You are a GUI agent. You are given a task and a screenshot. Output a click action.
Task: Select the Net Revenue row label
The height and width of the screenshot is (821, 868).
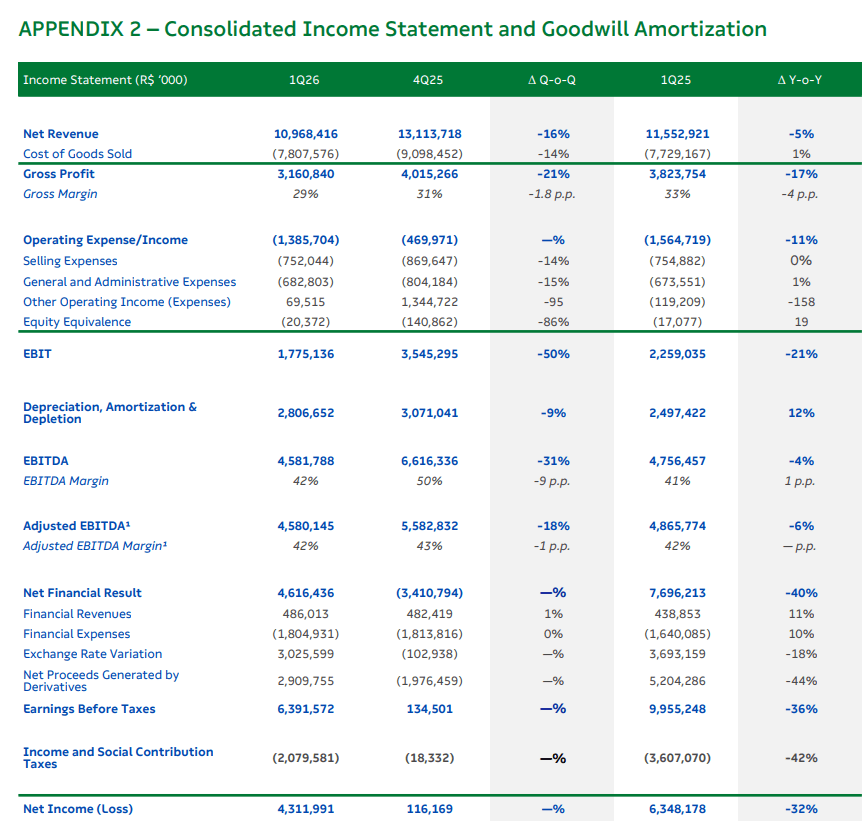pos(61,134)
